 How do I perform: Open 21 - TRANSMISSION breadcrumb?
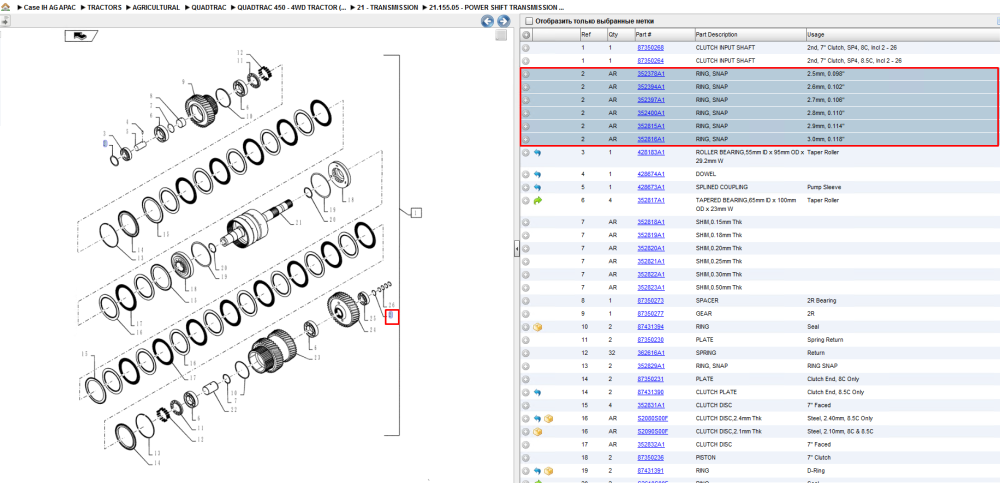pyautogui.click(x=388, y=7)
